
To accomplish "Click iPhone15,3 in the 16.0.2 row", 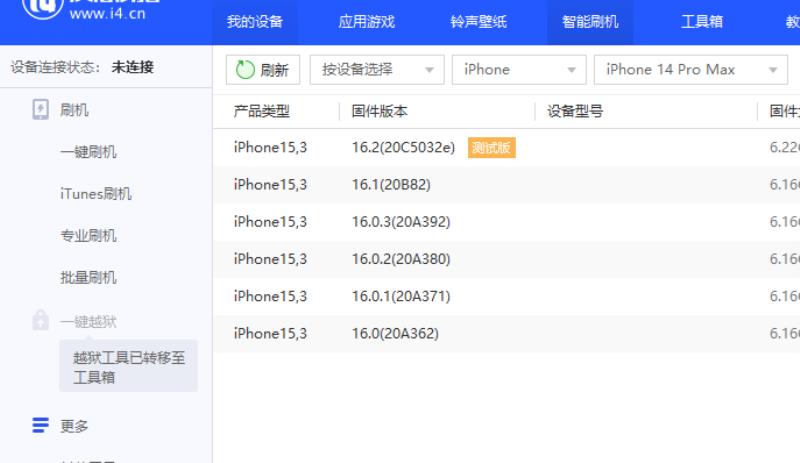I will click(270, 259).
